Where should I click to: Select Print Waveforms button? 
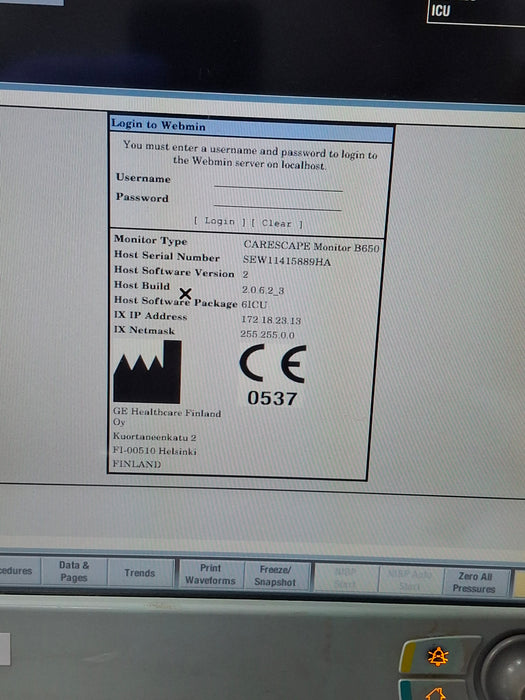[210, 574]
